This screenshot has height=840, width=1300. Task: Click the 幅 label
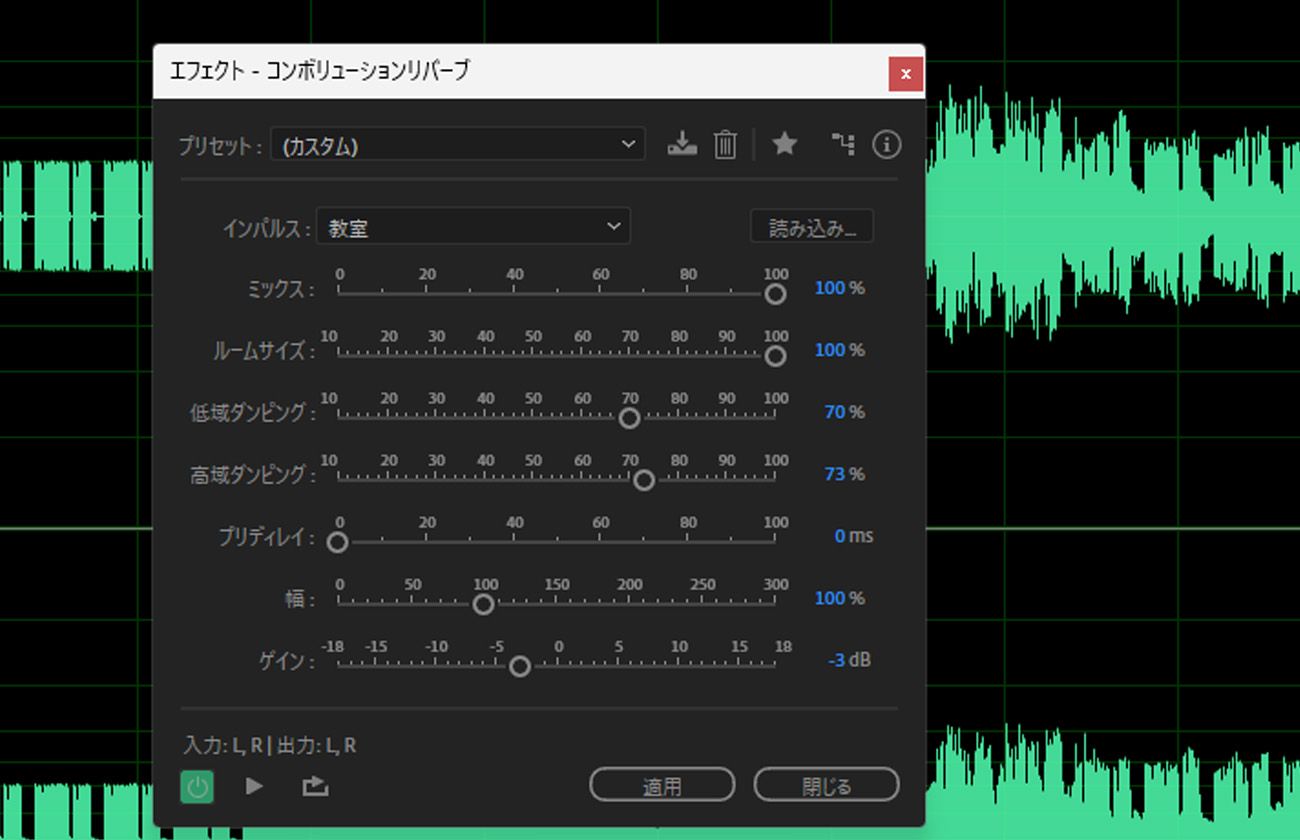pyautogui.click(x=299, y=599)
